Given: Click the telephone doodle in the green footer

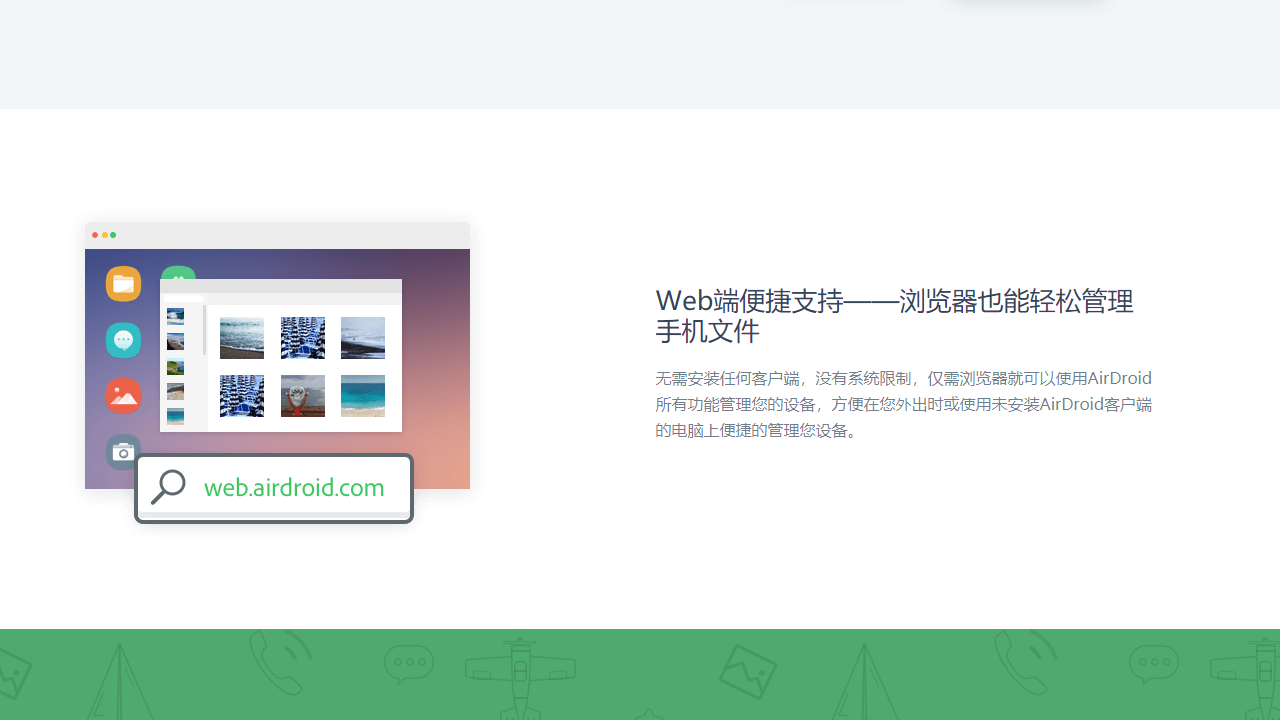Looking at the screenshot, I should pos(280,662).
